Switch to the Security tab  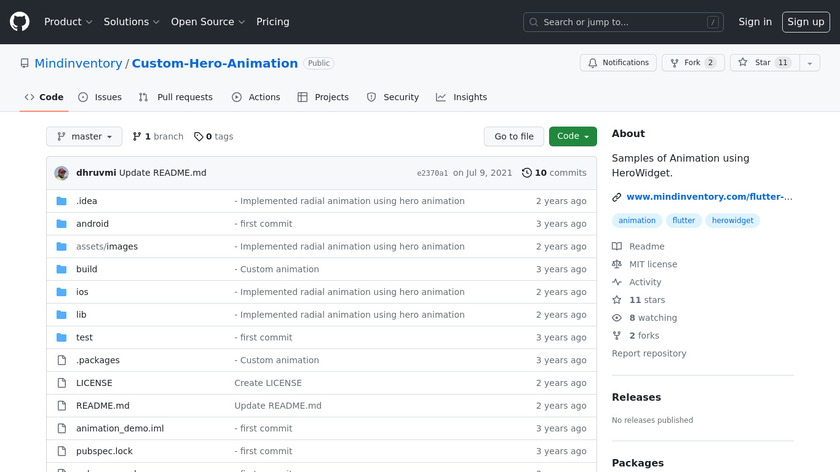[x=393, y=97]
